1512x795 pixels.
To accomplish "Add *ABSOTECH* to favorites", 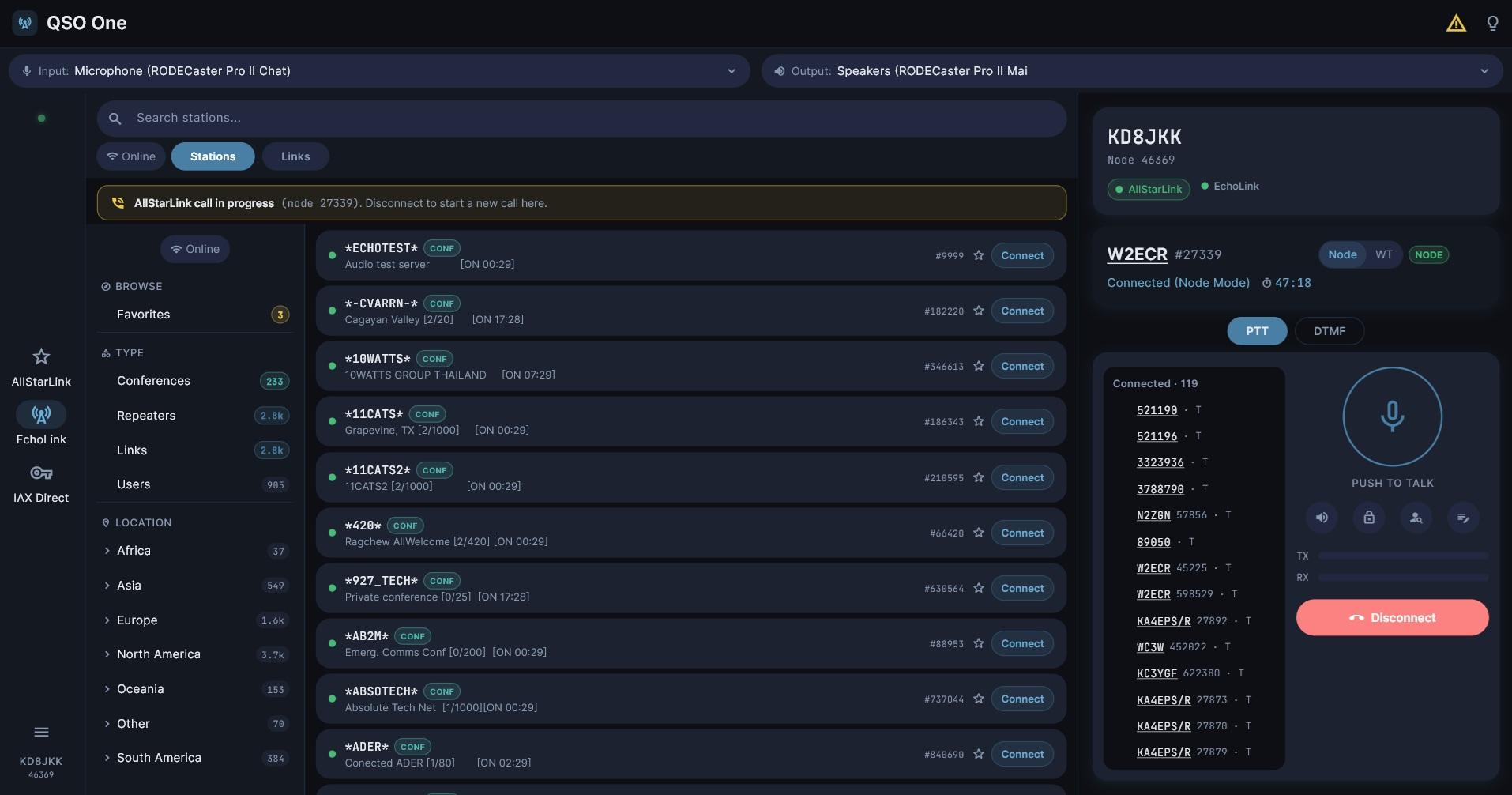I will click(x=979, y=699).
